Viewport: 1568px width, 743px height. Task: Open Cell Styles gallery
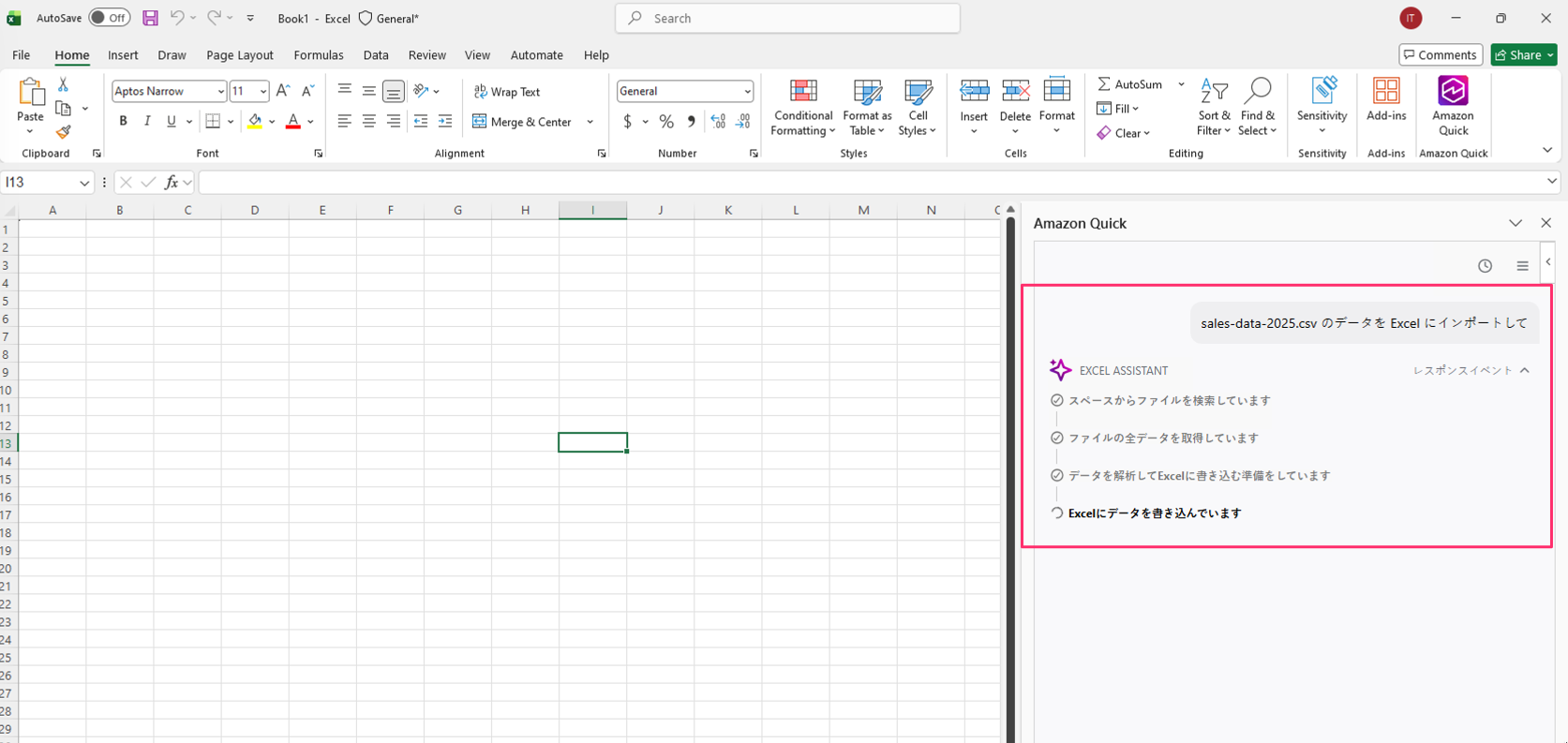(x=918, y=107)
